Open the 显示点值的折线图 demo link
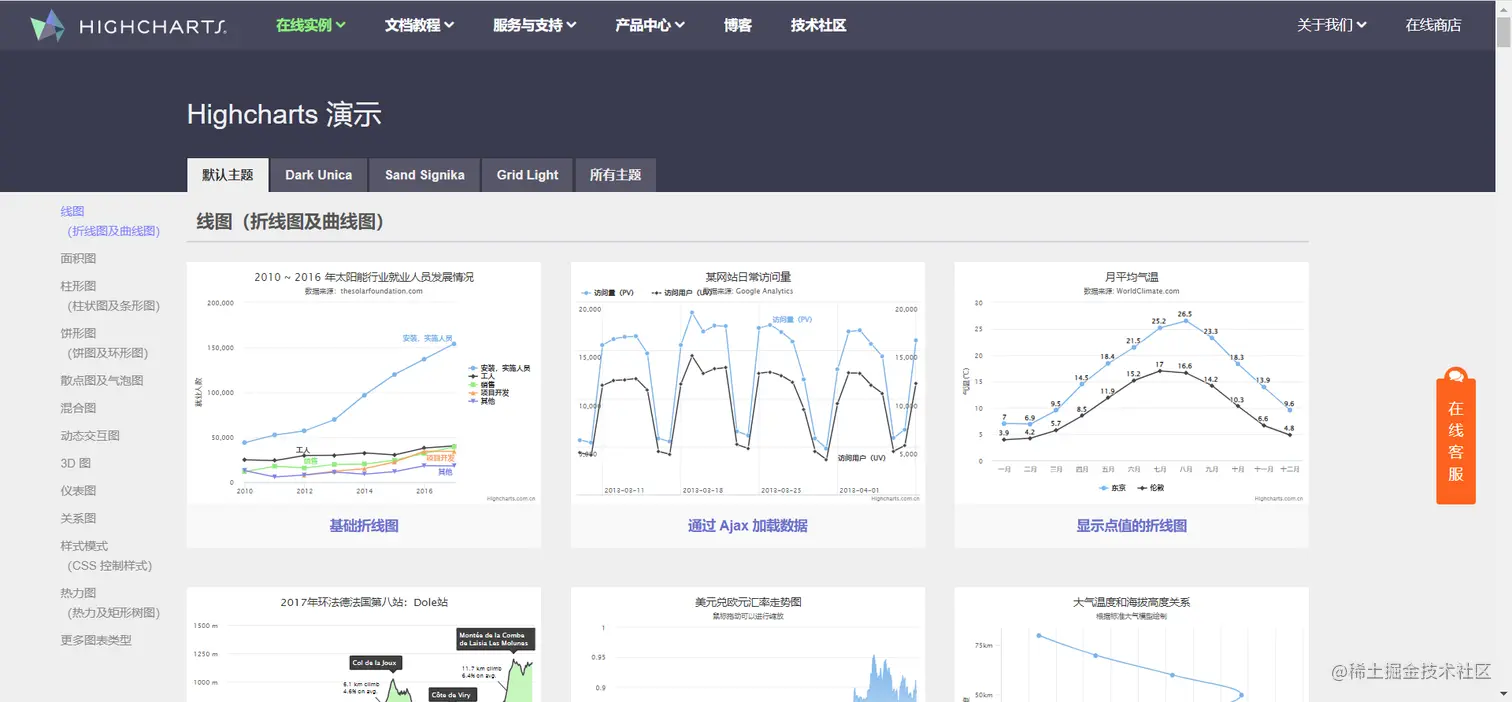This screenshot has width=1512, height=702. 1132,526
